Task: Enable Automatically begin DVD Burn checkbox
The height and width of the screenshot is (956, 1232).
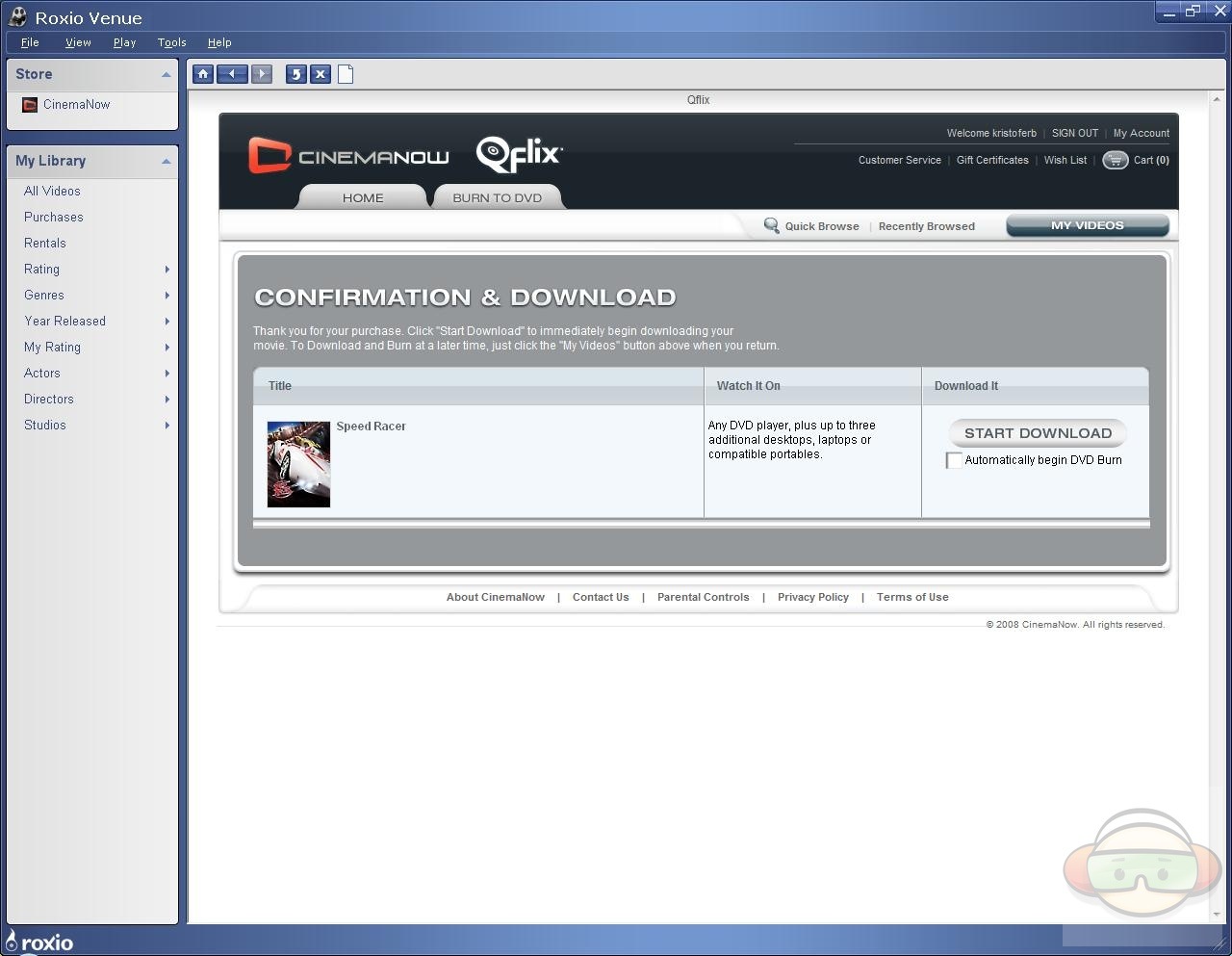Action: click(954, 460)
